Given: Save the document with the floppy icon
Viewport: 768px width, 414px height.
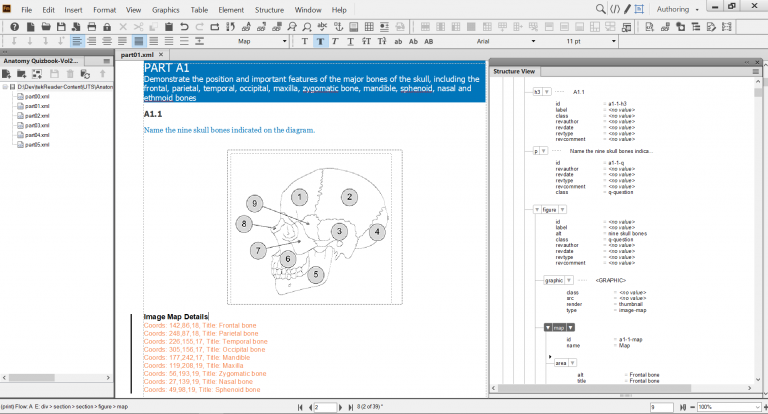Looking at the screenshot, I should (x=61, y=27).
